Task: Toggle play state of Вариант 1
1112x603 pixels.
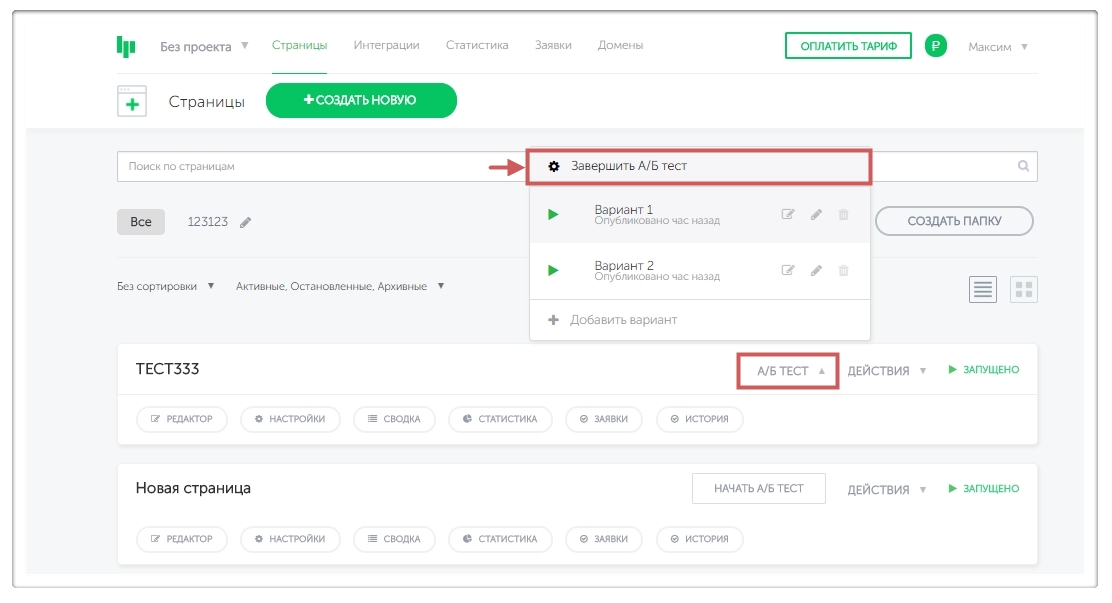Action: tap(550, 215)
